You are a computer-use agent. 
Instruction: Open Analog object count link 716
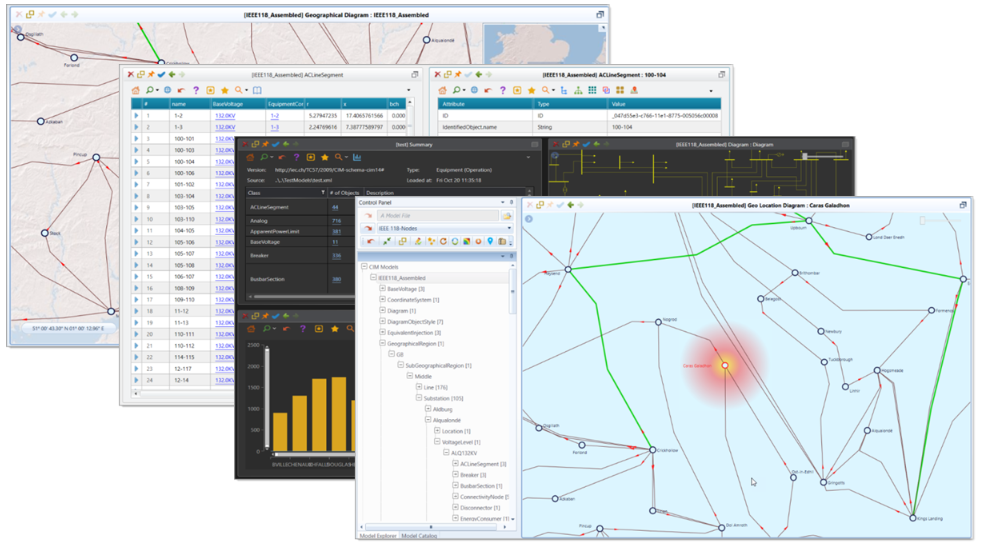pyautogui.click(x=336, y=221)
